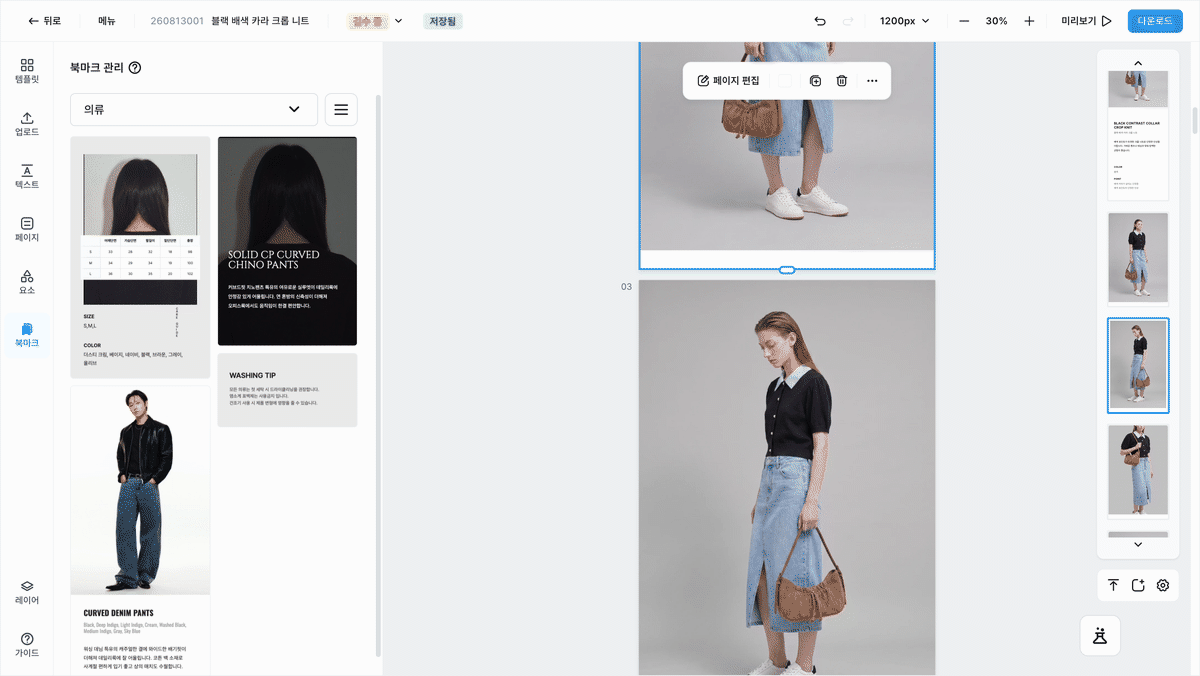Select the size chart bookmark card
The width and height of the screenshot is (1200, 676).
coord(140,258)
